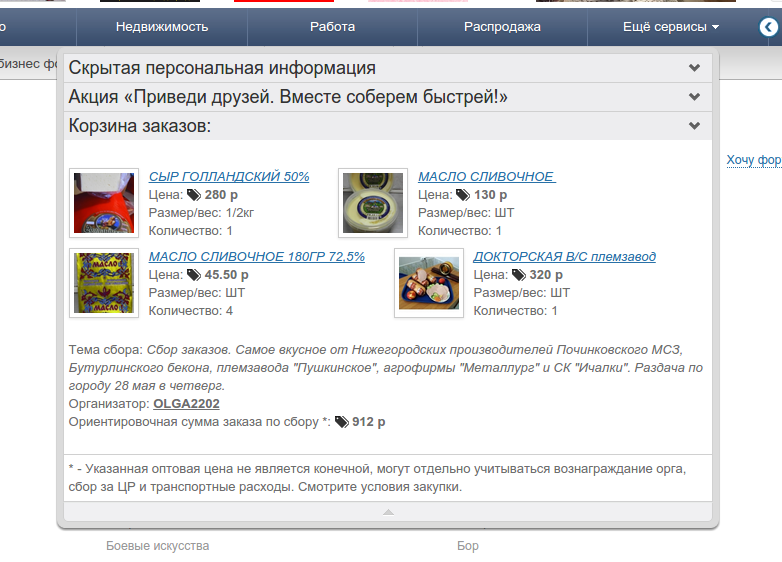Open the Распродажа menu item

click(502, 27)
